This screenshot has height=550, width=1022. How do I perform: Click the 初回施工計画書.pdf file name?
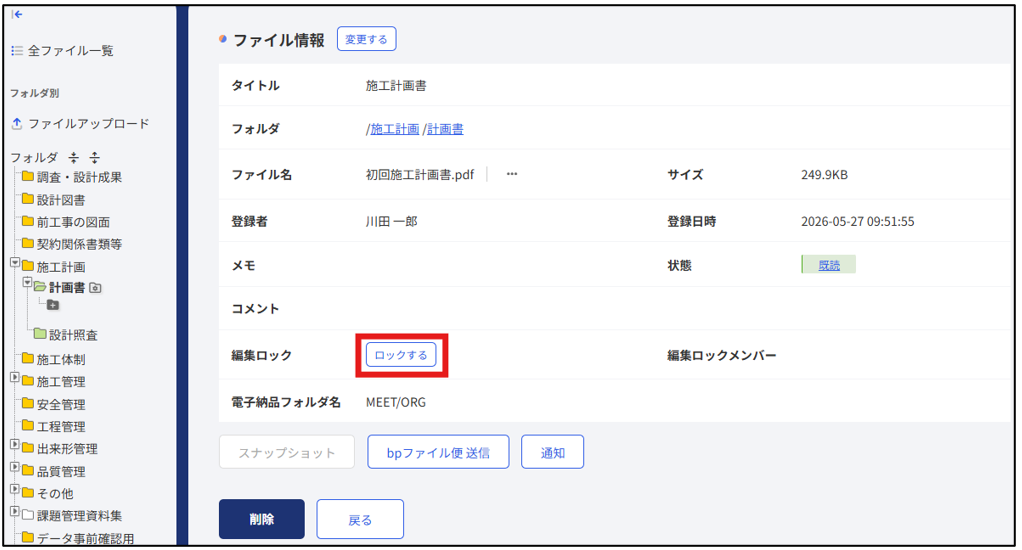tap(420, 175)
